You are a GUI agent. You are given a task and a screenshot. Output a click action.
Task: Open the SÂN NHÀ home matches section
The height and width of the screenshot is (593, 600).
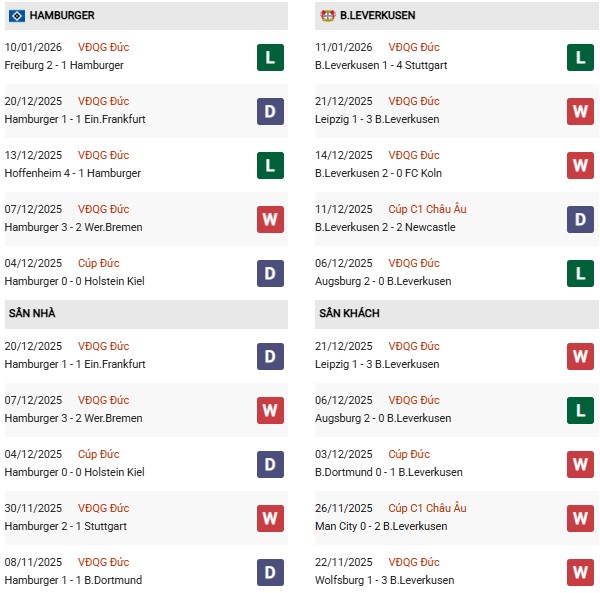[x=32, y=313]
